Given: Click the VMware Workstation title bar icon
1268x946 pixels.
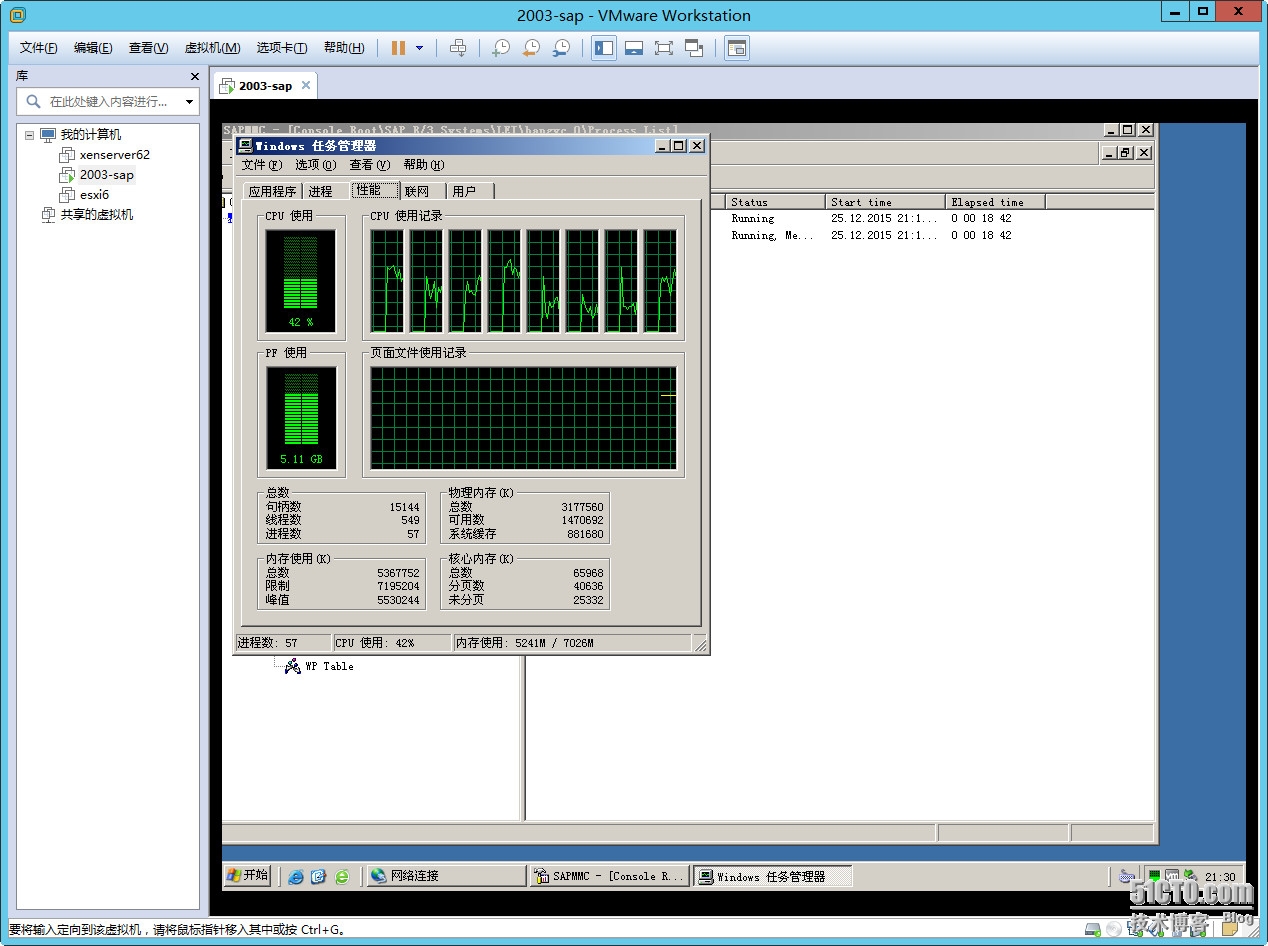Looking at the screenshot, I should [x=17, y=15].
